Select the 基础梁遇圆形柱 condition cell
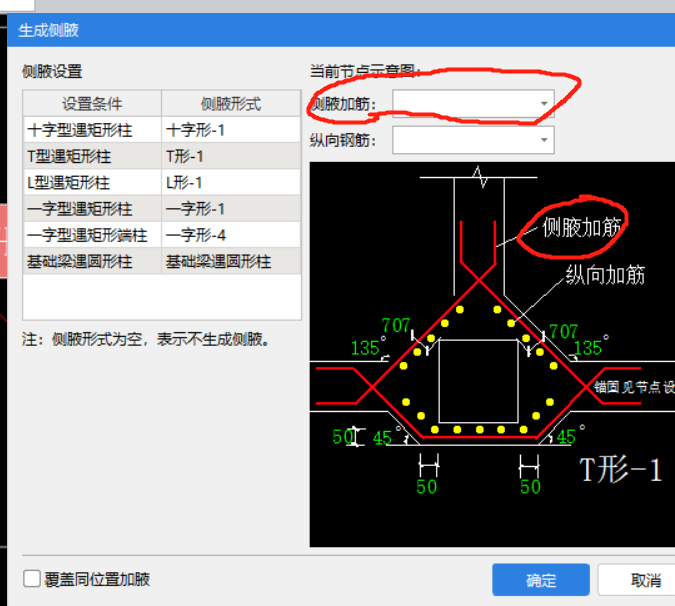This screenshot has height=606, width=675. (93, 261)
